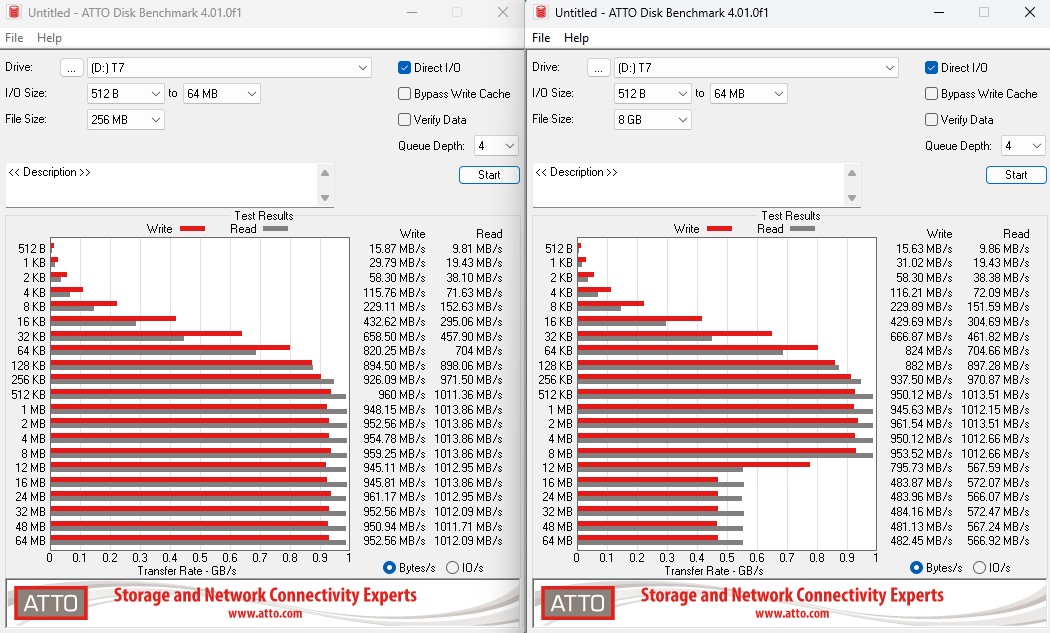
Task: Click Description text field in left window
Action: [x=161, y=185]
